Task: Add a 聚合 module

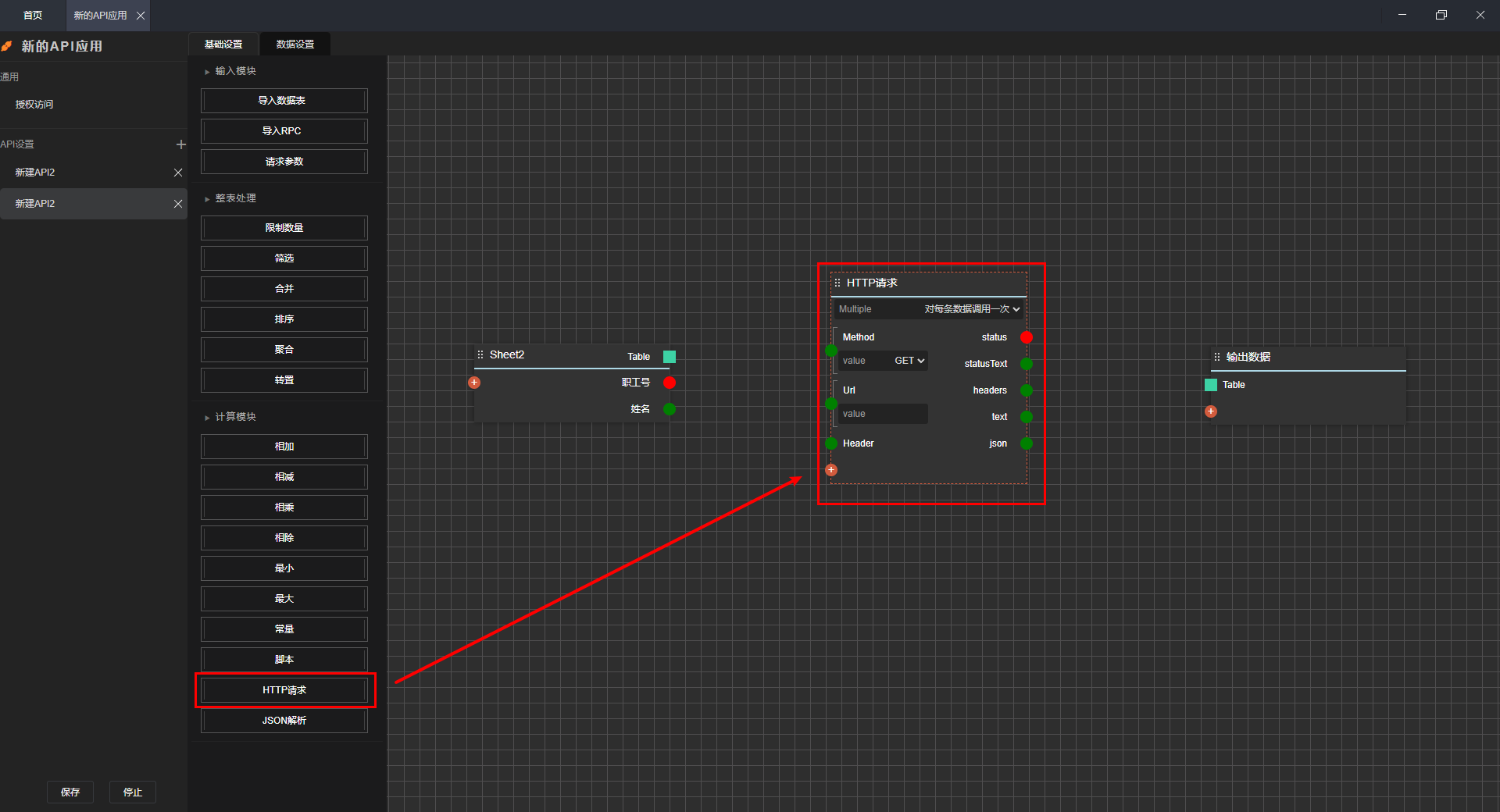Action: (x=284, y=350)
